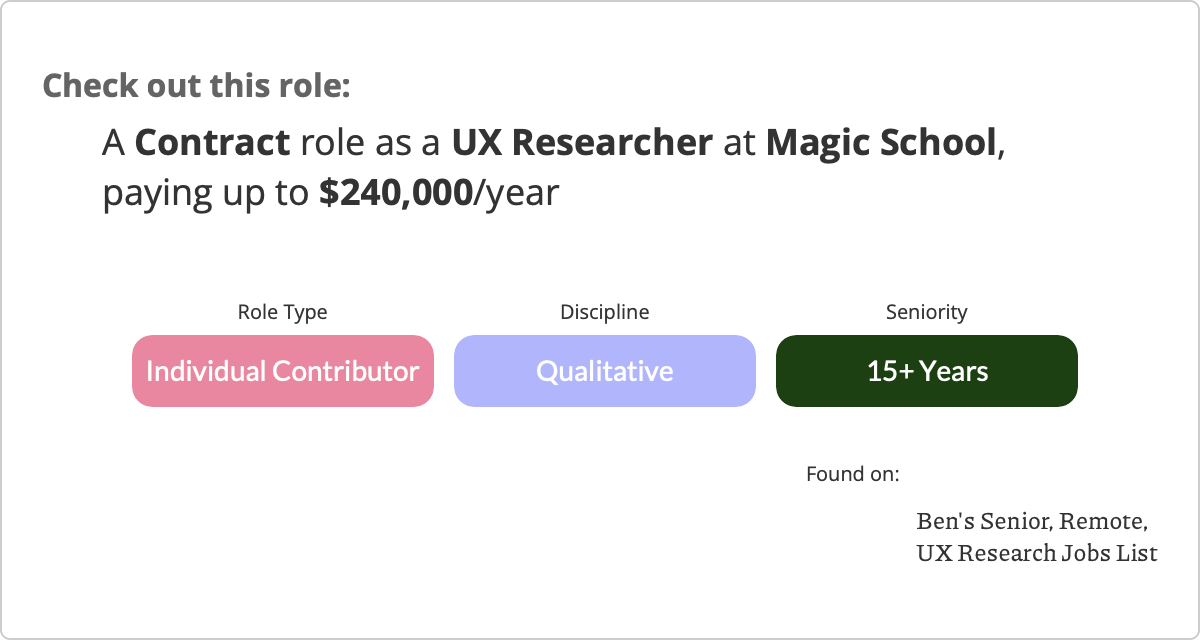Select the lavender "Qualitative" badge
The height and width of the screenshot is (640, 1200).
604,371
